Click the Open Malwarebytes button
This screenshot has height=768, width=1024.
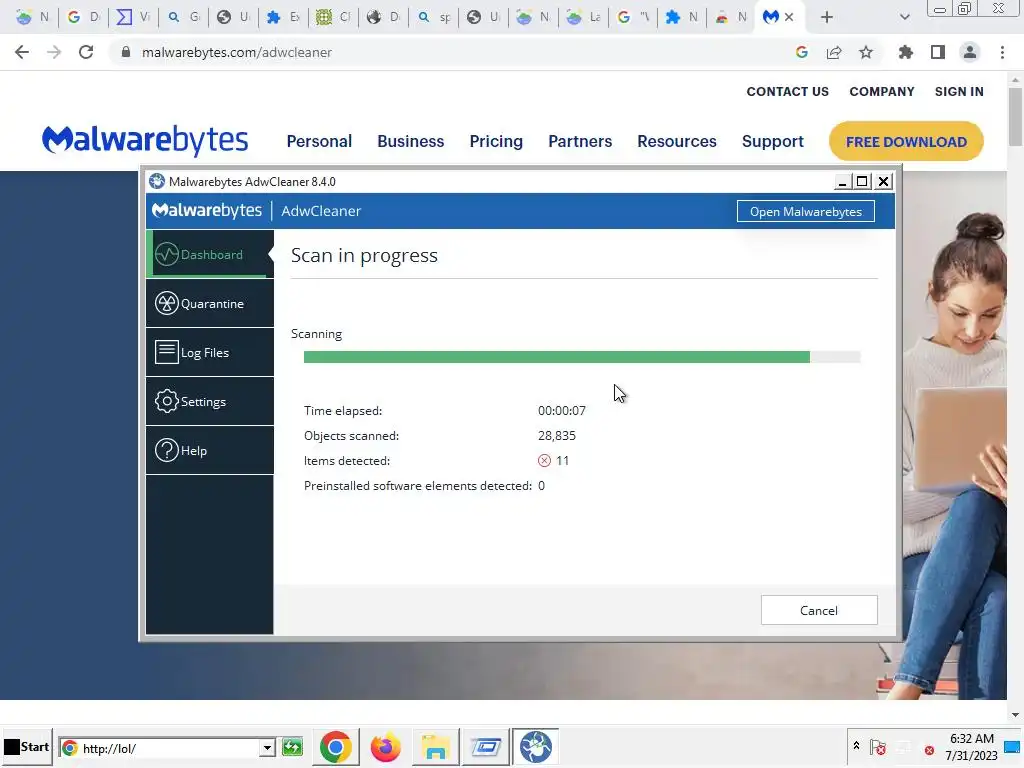(805, 211)
